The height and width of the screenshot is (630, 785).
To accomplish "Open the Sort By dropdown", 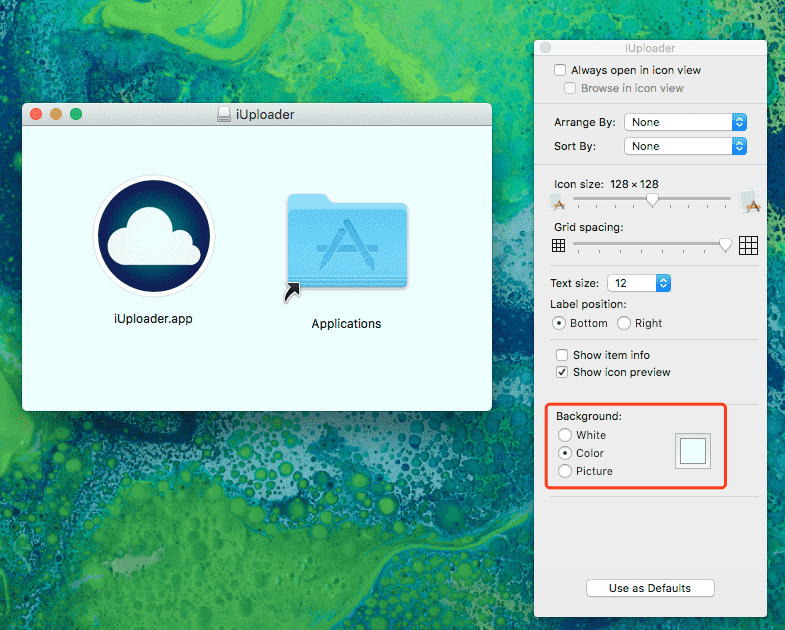I will pos(685,146).
